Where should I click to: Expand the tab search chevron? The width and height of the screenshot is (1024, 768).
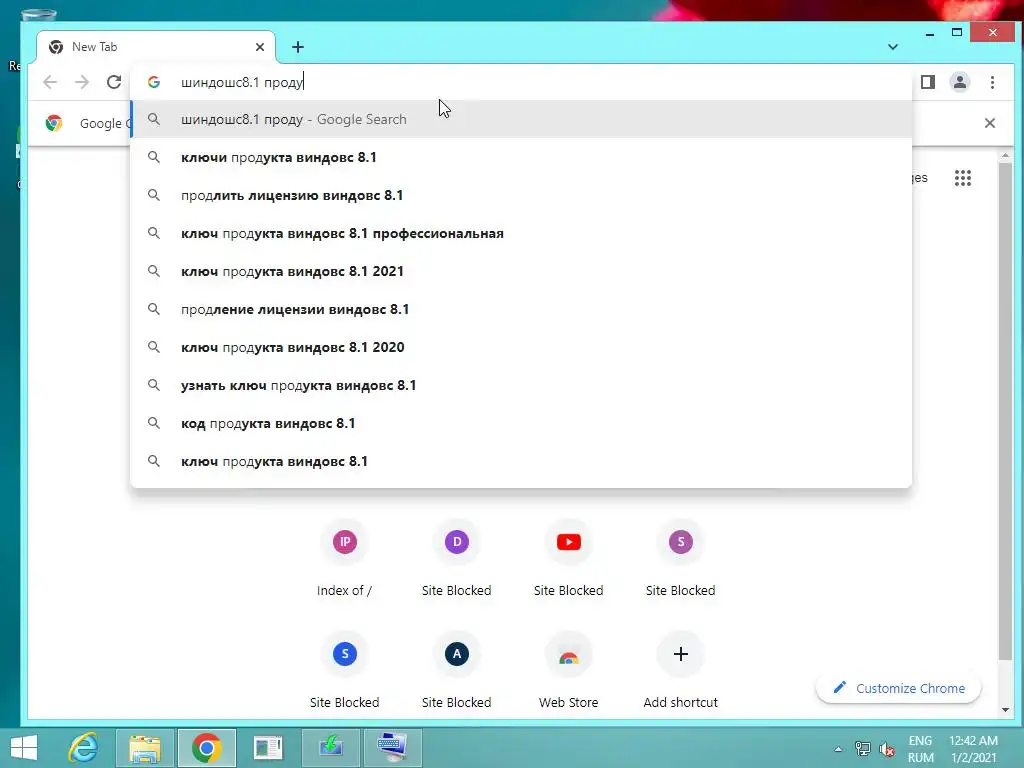pos(893,47)
